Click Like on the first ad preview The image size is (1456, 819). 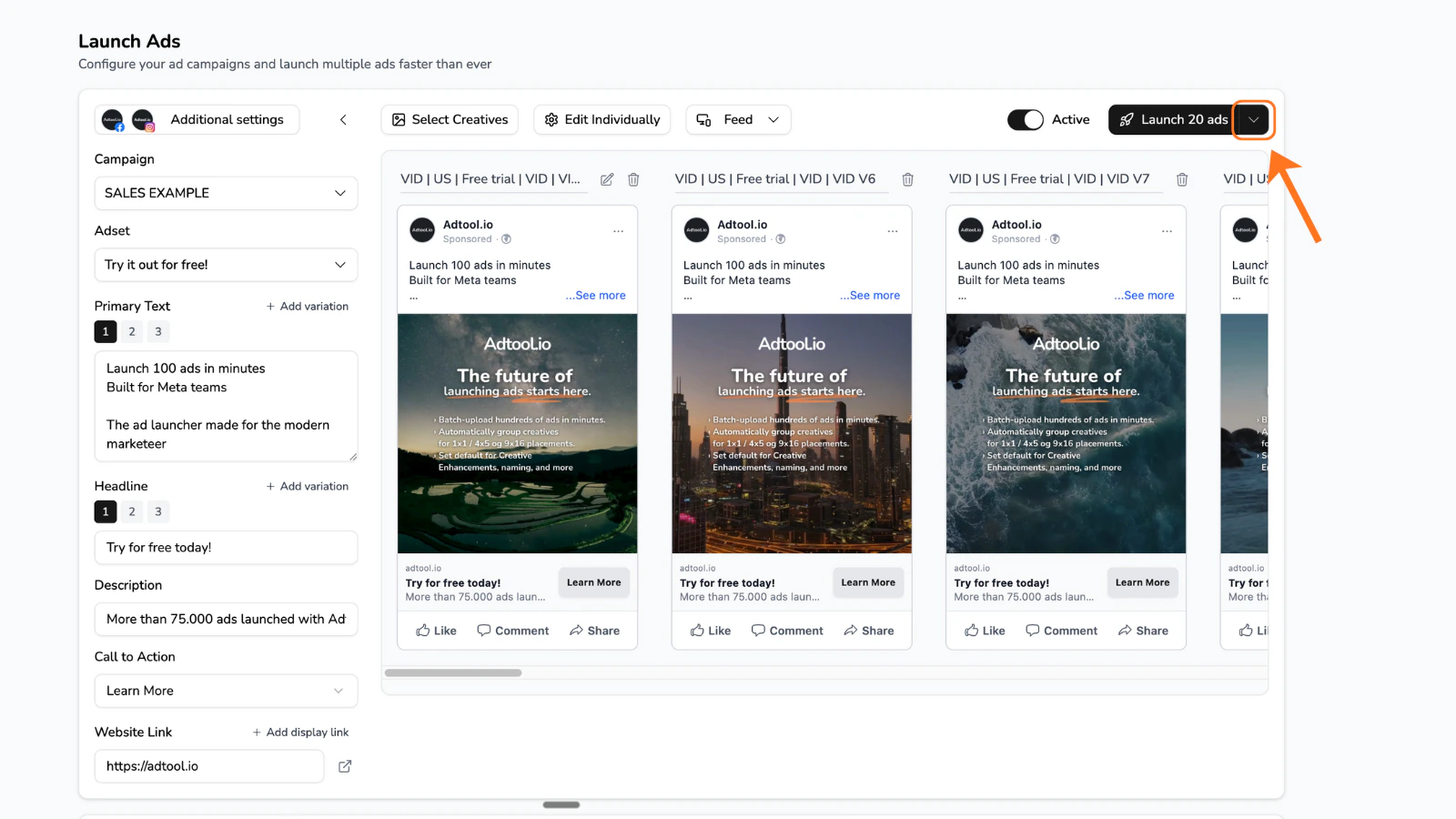pyautogui.click(x=437, y=631)
